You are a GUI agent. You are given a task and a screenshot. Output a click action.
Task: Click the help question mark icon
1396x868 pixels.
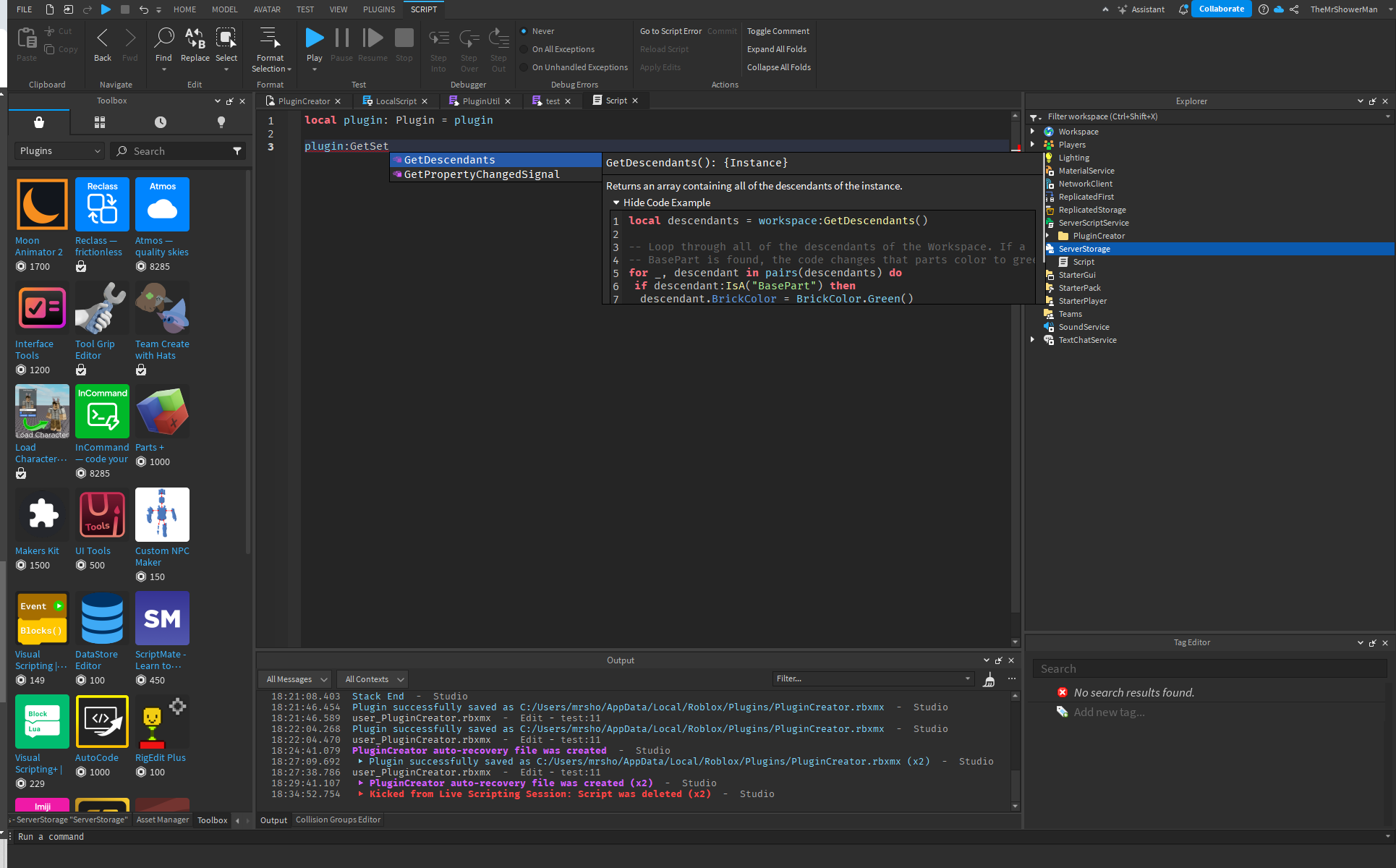click(1263, 9)
